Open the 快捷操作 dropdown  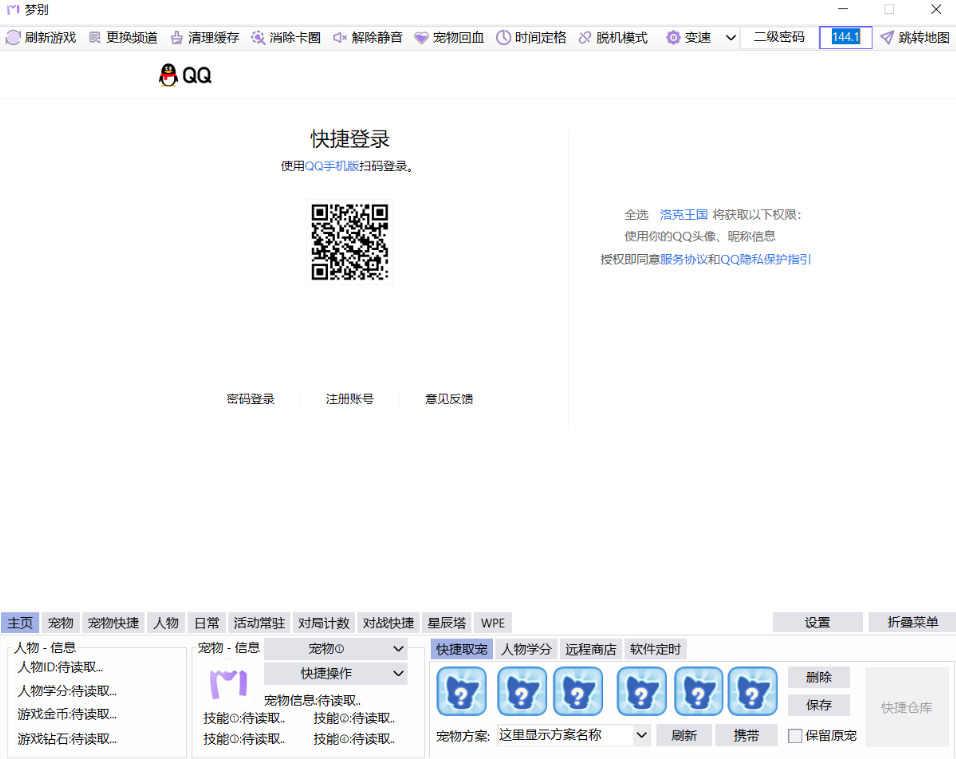coord(336,673)
